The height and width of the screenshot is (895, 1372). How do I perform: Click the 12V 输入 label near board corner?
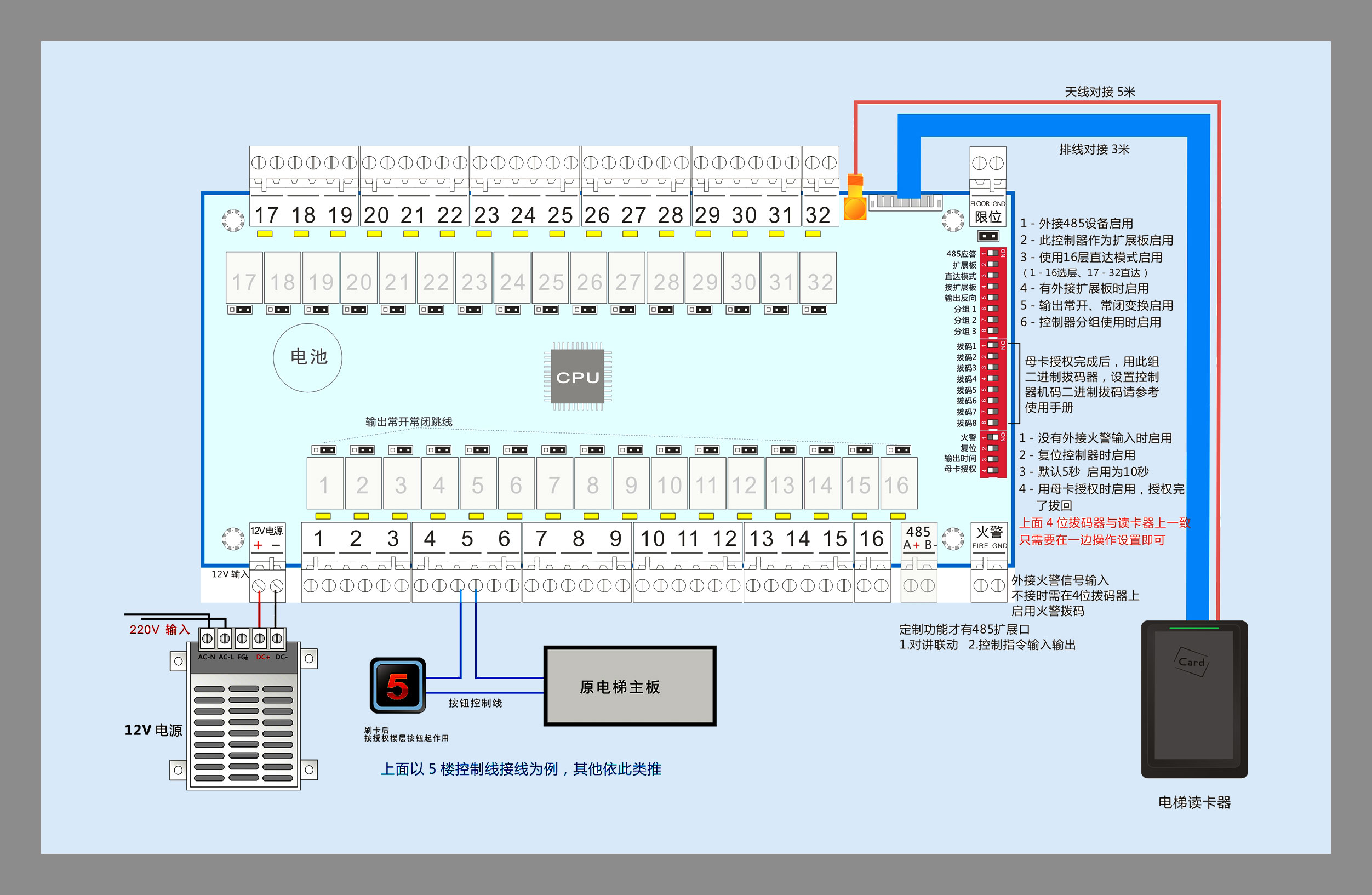230,574
